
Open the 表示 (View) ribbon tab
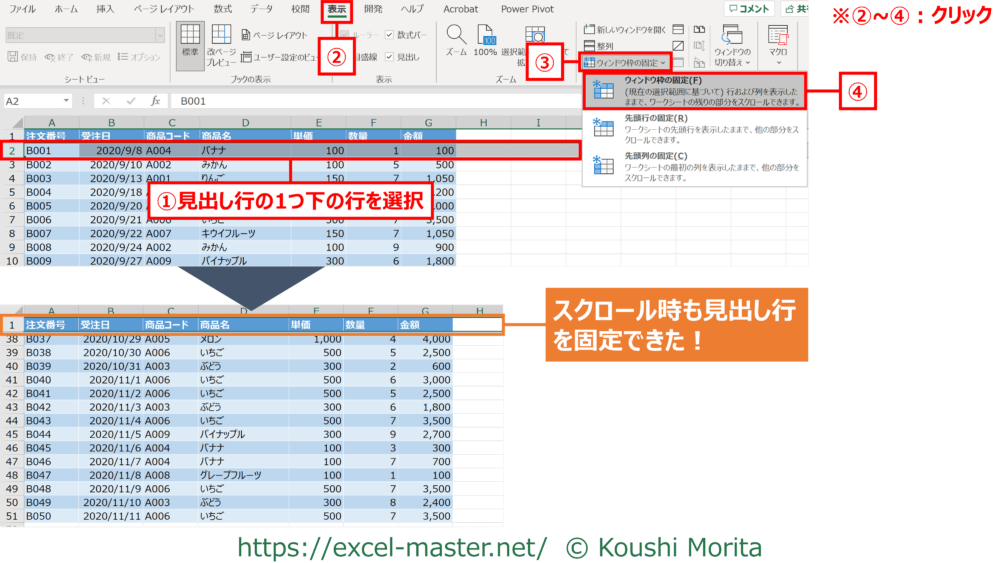click(337, 9)
